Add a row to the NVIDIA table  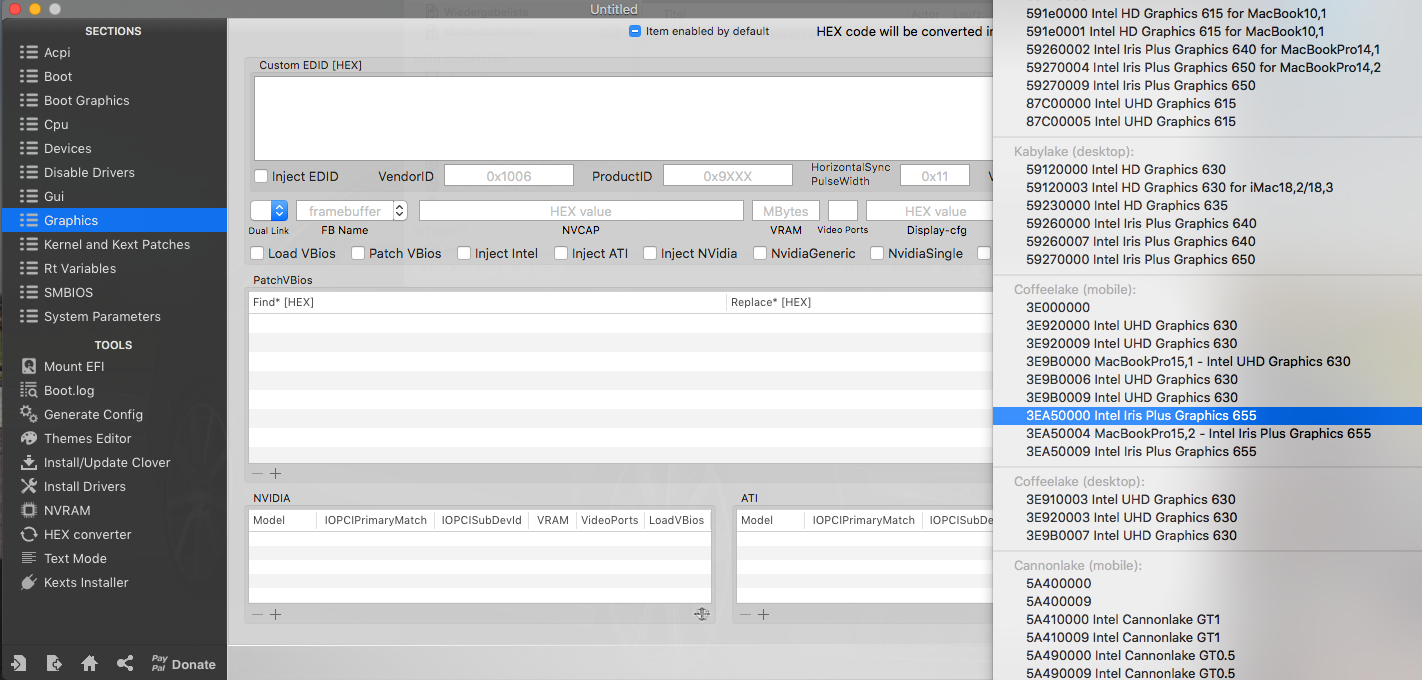click(275, 614)
